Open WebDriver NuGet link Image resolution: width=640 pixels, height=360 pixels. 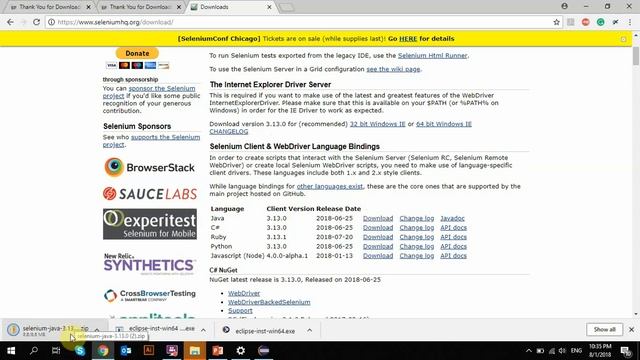244,293
